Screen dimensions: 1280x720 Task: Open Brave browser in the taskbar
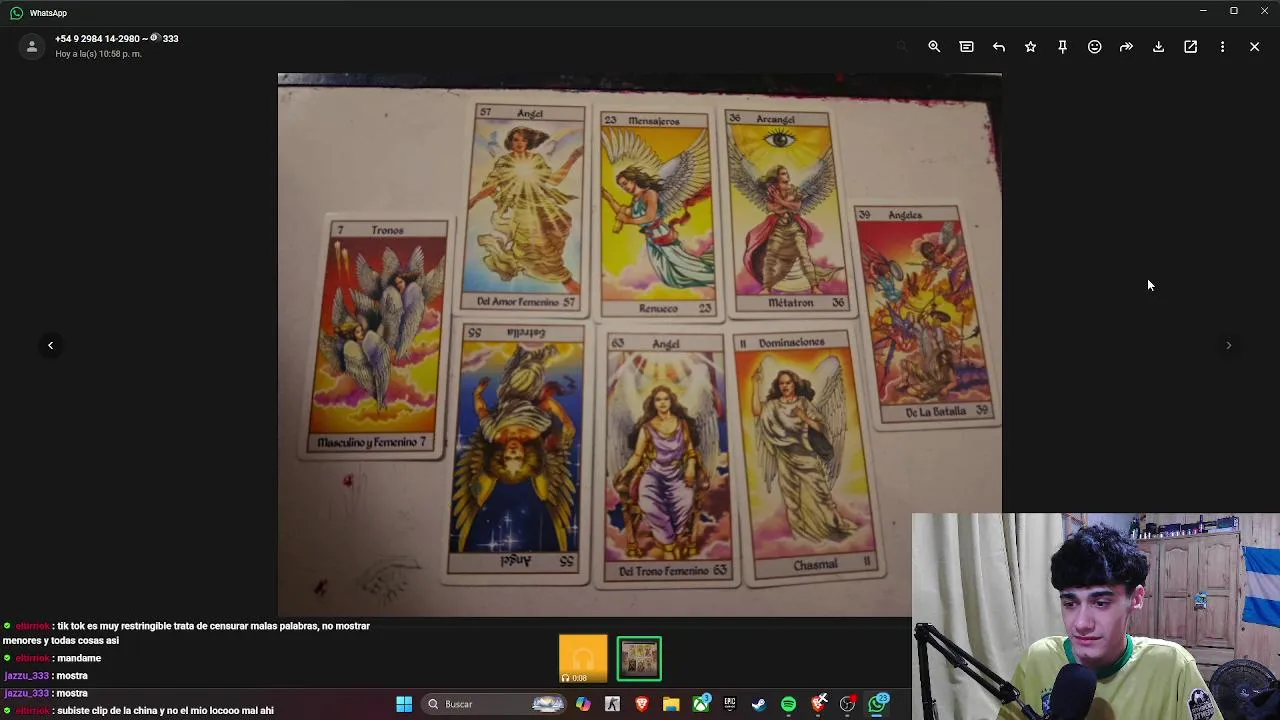tap(642, 704)
